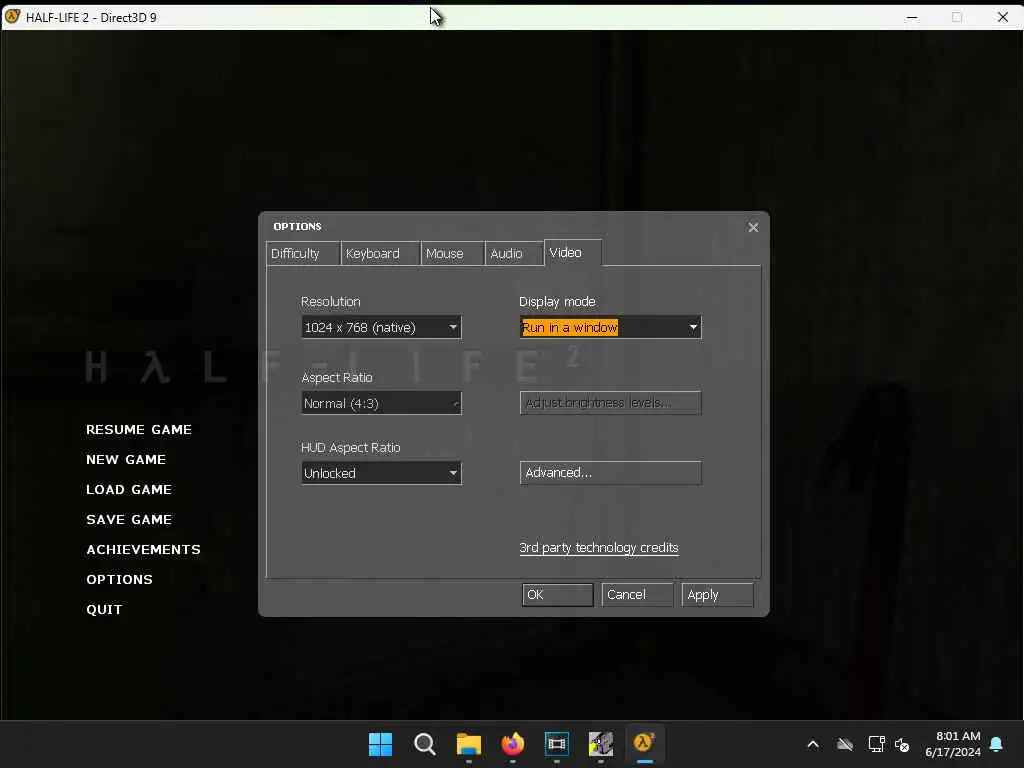
Task: Click the cloud sync tray icon
Action: pos(845,744)
